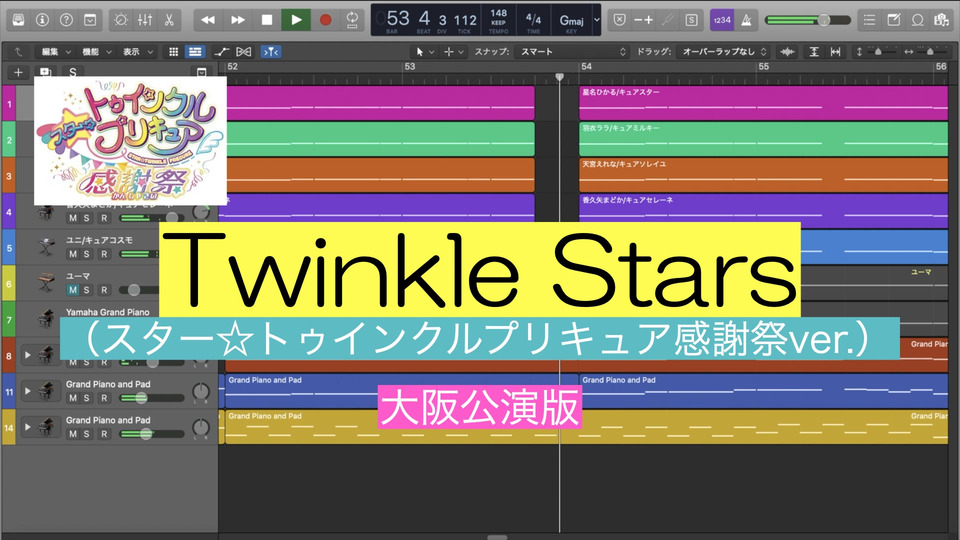Open the Inspector info icon
Viewport: 960px width, 540px height.
[x=42, y=20]
